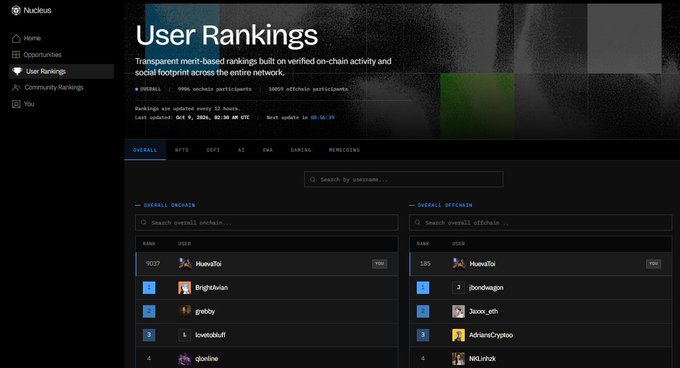
Task: Click username Jaxxx_eth
Action: click(483, 311)
